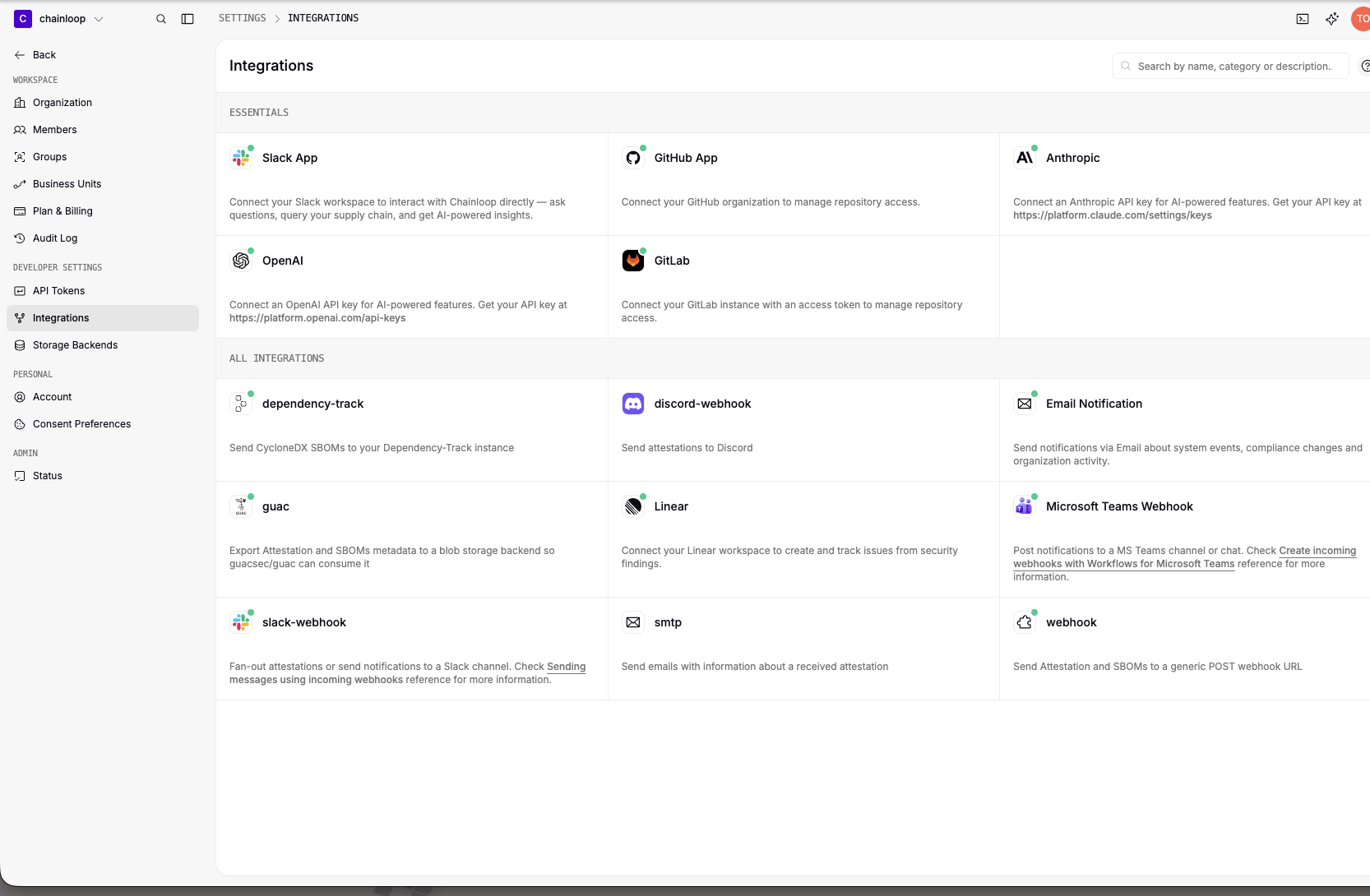The image size is (1370, 896).
Task: Click the Microsoft Teams Webhook icon
Action: 1025,506
